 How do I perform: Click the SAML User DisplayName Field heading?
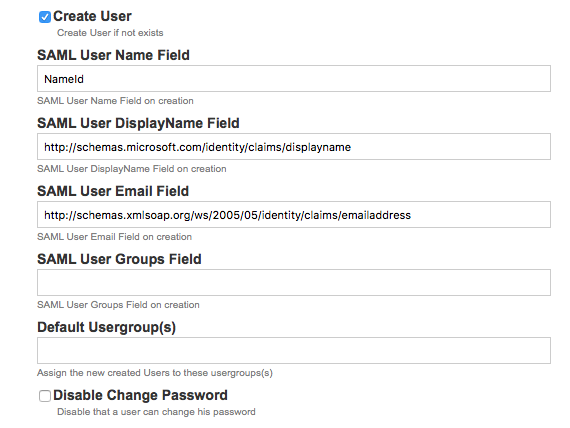pyautogui.click(x=138, y=123)
